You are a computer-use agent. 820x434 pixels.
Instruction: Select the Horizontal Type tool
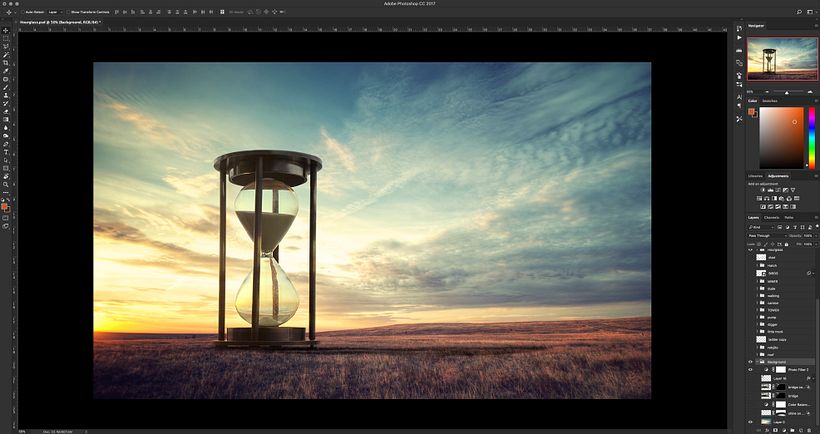(x=6, y=152)
